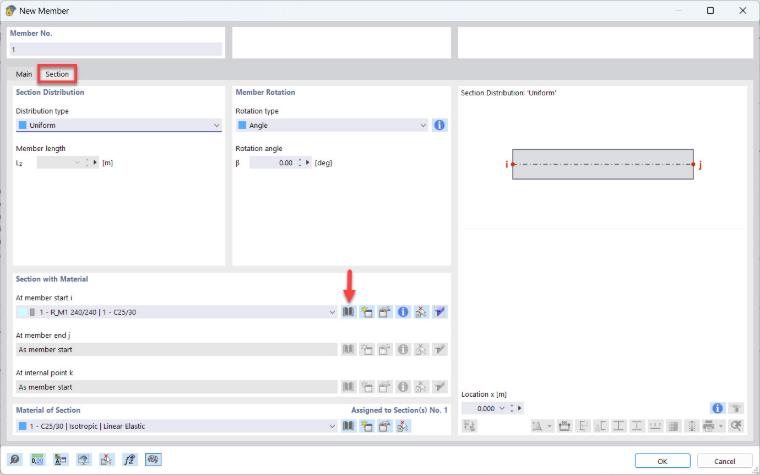The image size is (760, 475).
Task: Click the print icon in preview toolbar
Action: tap(708, 426)
